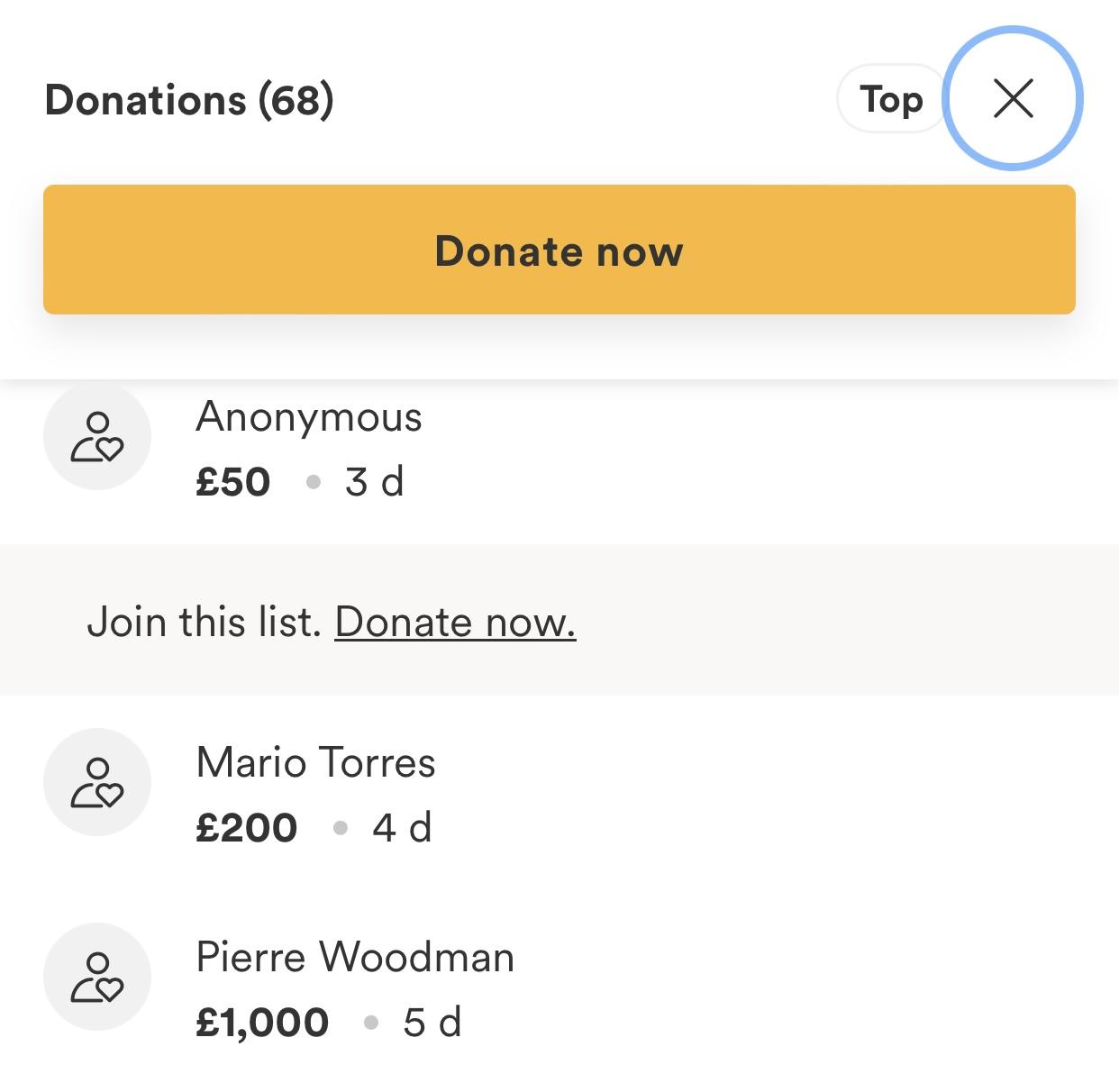The width and height of the screenshot is (1119, 1092).
Task: Click the £1,000 donation amount
Action: [x=262, y=1023]
